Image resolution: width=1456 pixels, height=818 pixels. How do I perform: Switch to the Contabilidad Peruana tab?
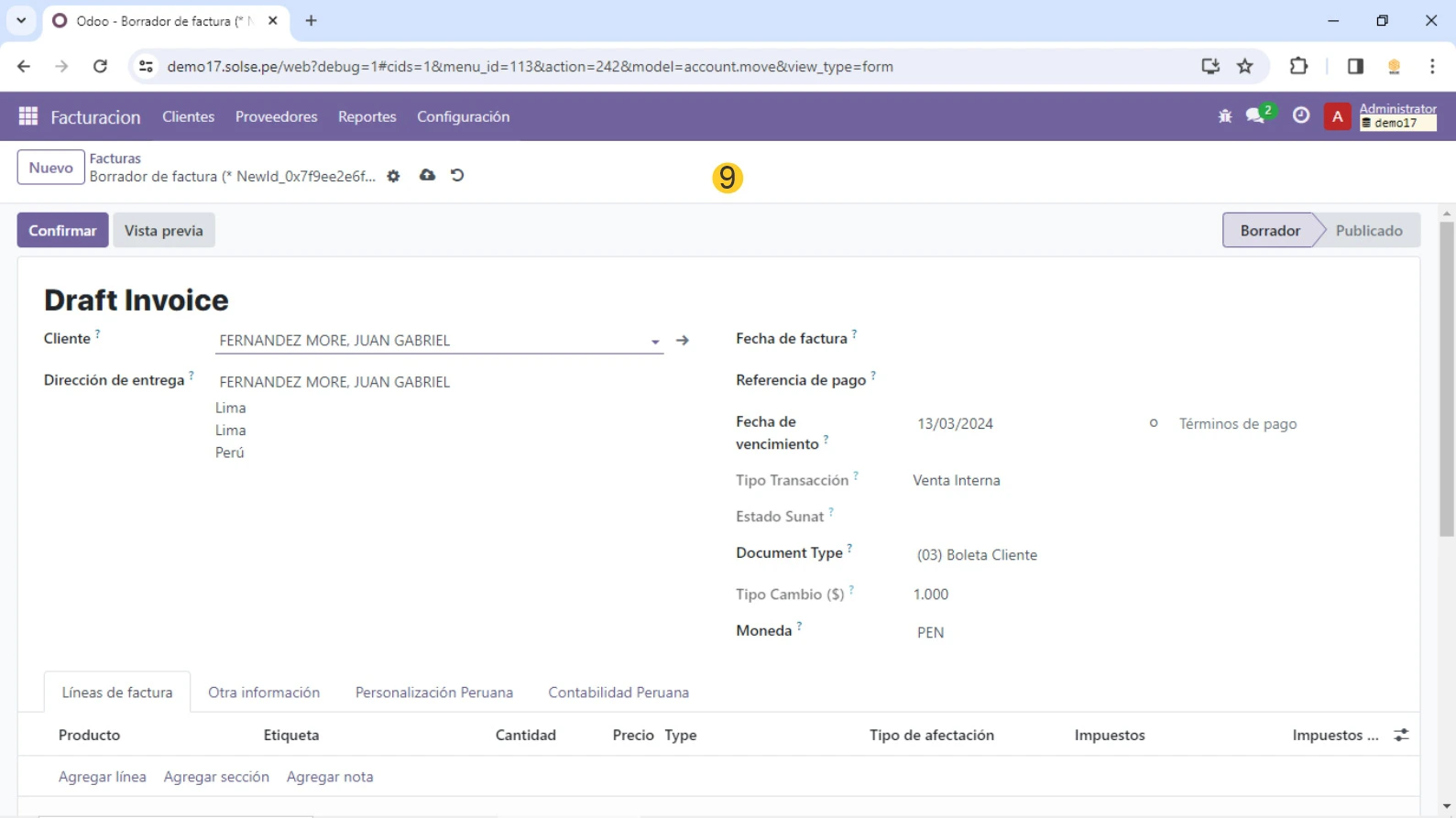coord(619,693)
